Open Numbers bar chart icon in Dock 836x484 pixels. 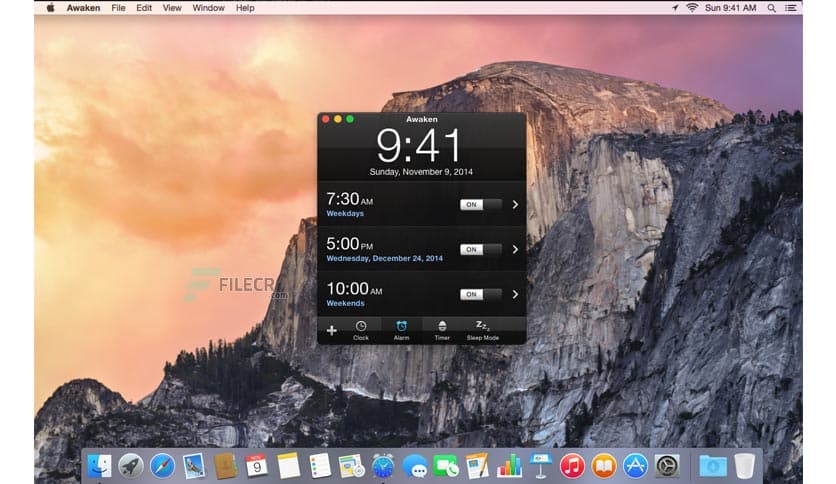509,466
